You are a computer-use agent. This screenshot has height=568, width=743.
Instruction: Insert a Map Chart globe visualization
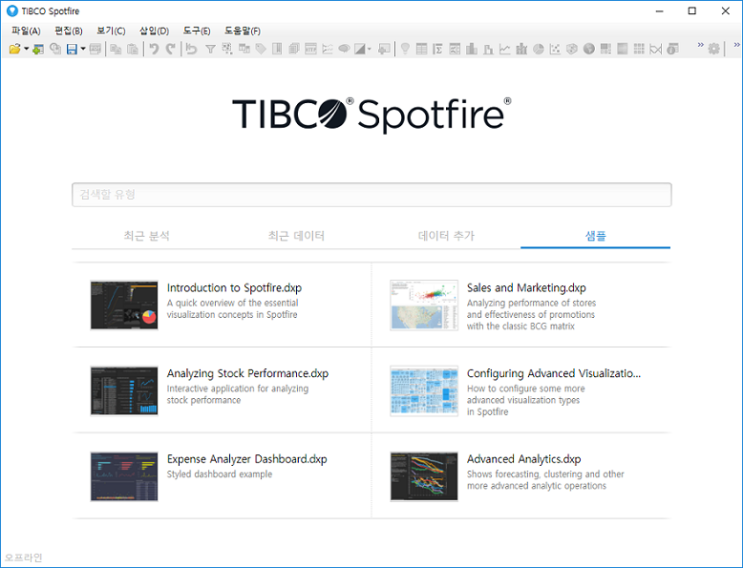[589, 49]
